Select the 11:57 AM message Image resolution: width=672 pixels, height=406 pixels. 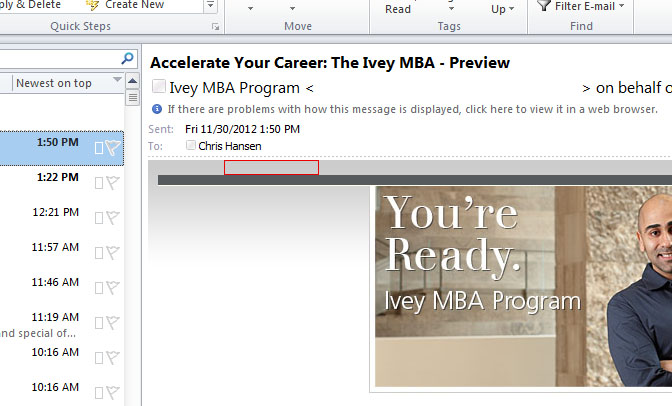point(62,253)
